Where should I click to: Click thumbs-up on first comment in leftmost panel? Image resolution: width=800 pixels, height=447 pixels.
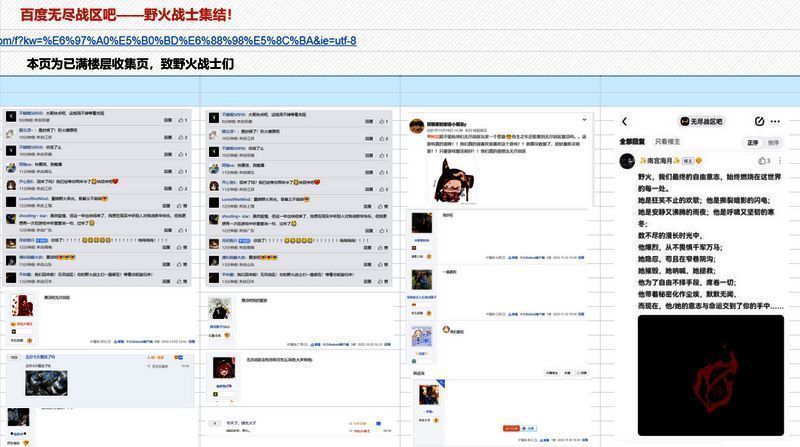point(181,120)
